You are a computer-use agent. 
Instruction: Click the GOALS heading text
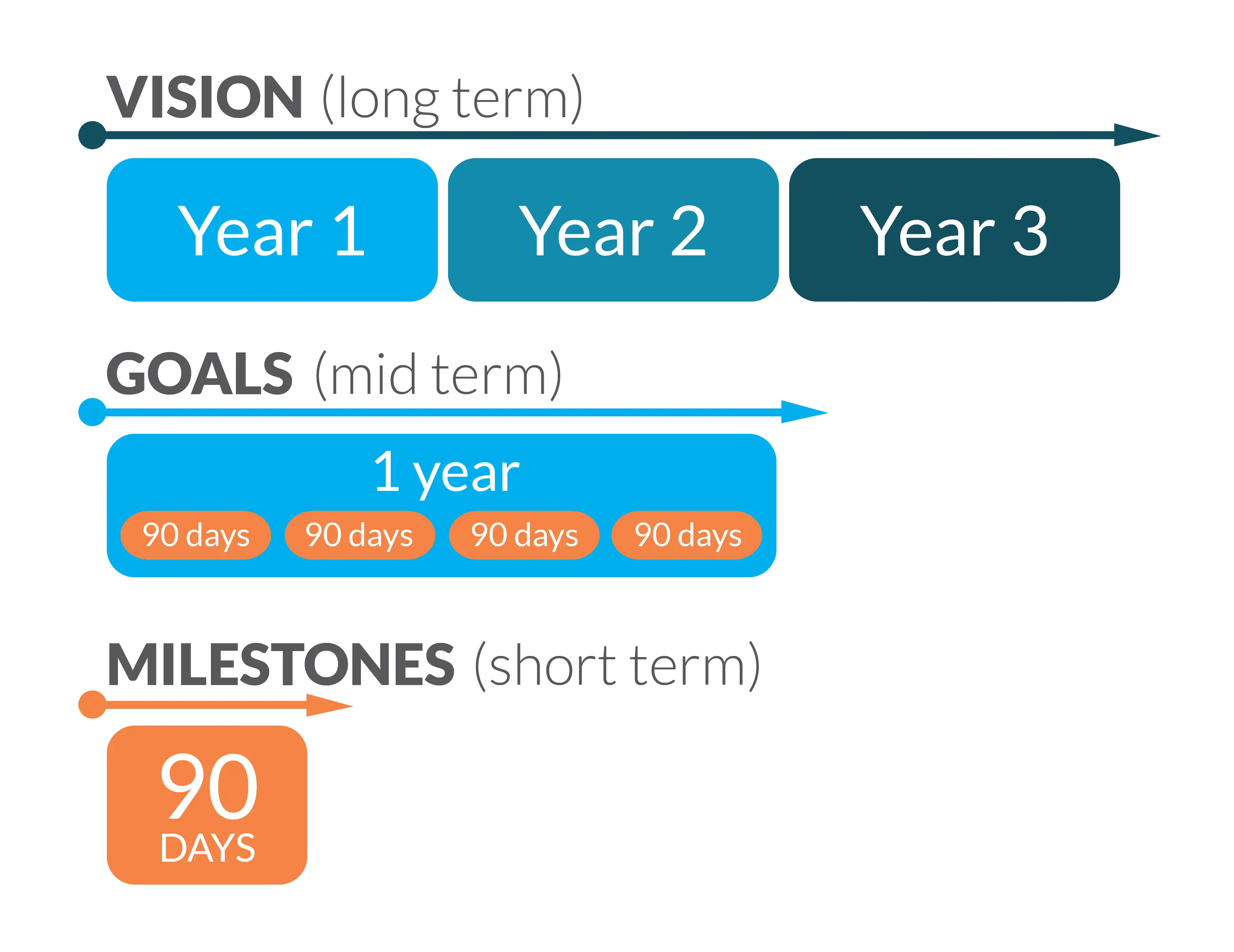[199, 373]
